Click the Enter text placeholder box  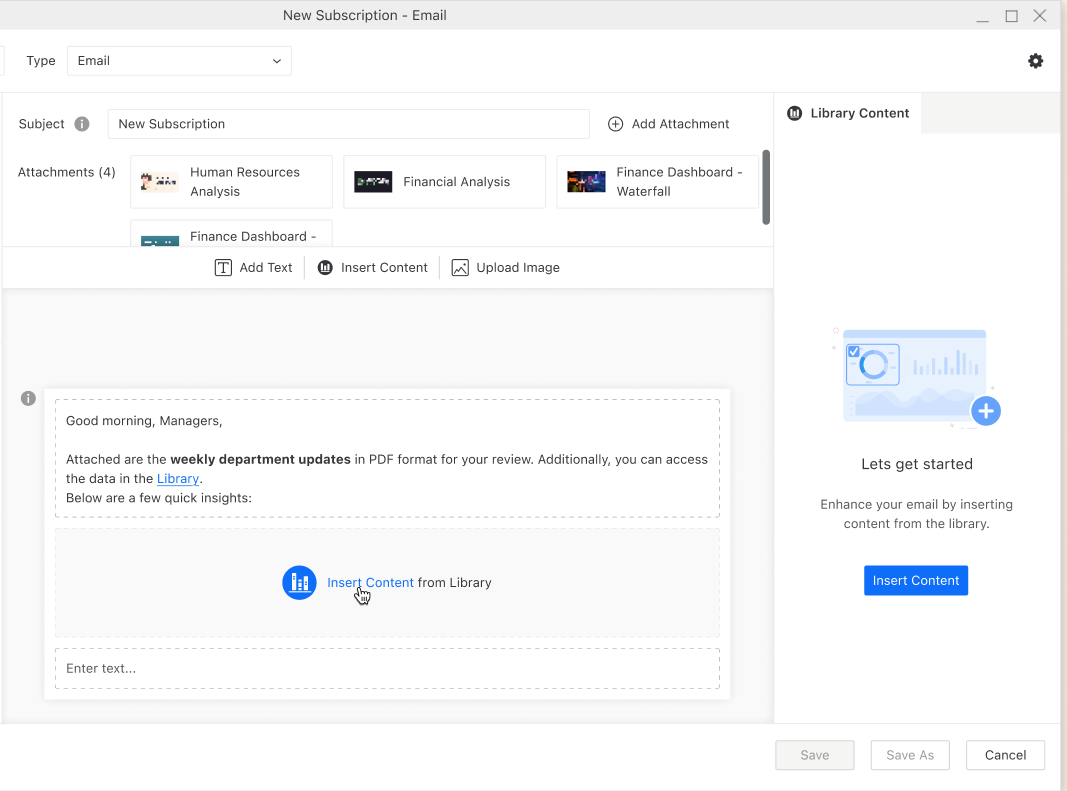pos(387,668)
